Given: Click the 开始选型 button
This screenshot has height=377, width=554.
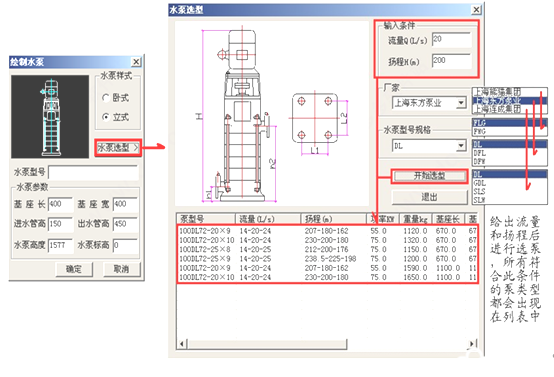Looking at the screenshot, I should [429, 176].
